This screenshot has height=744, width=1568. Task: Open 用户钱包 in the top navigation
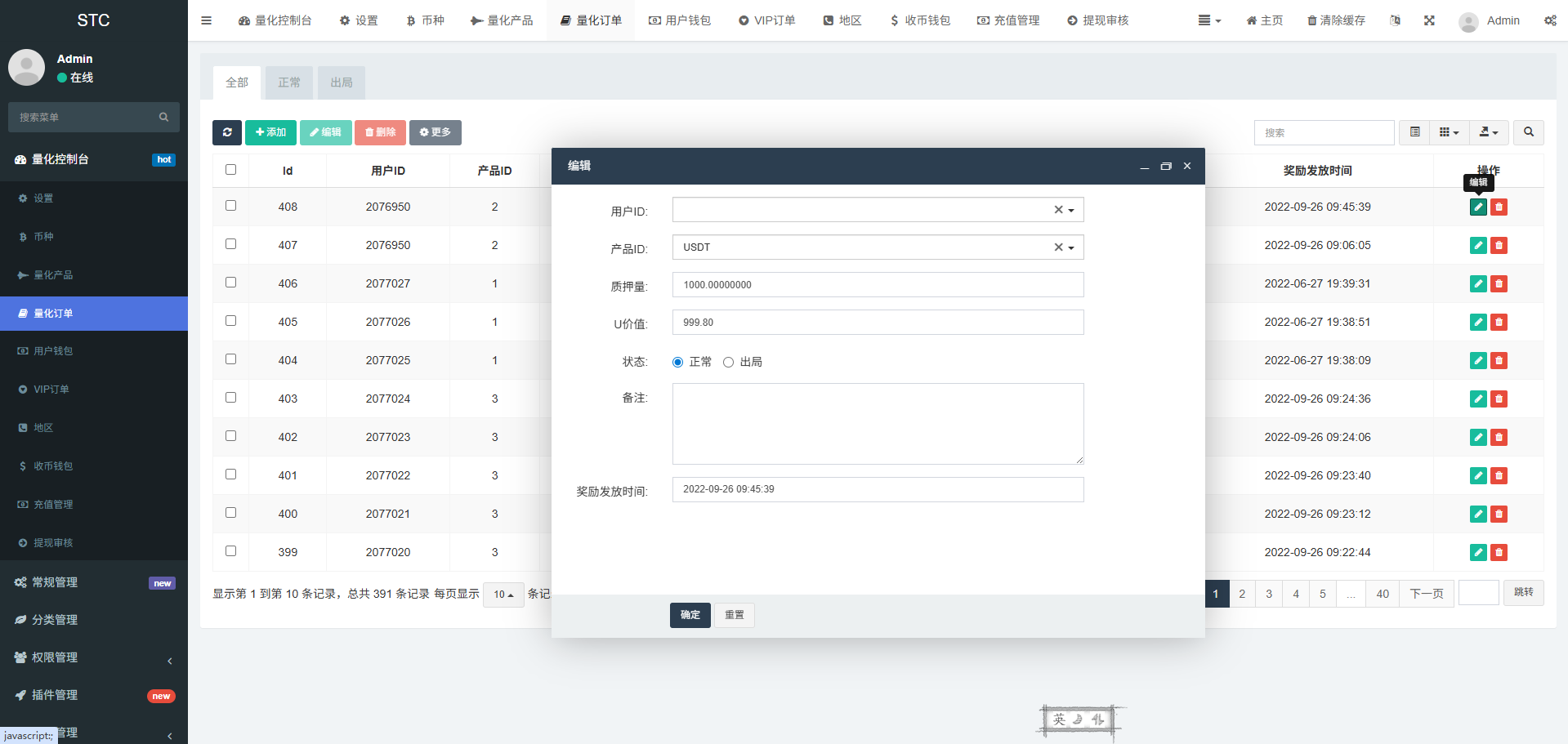pos(680,20)
